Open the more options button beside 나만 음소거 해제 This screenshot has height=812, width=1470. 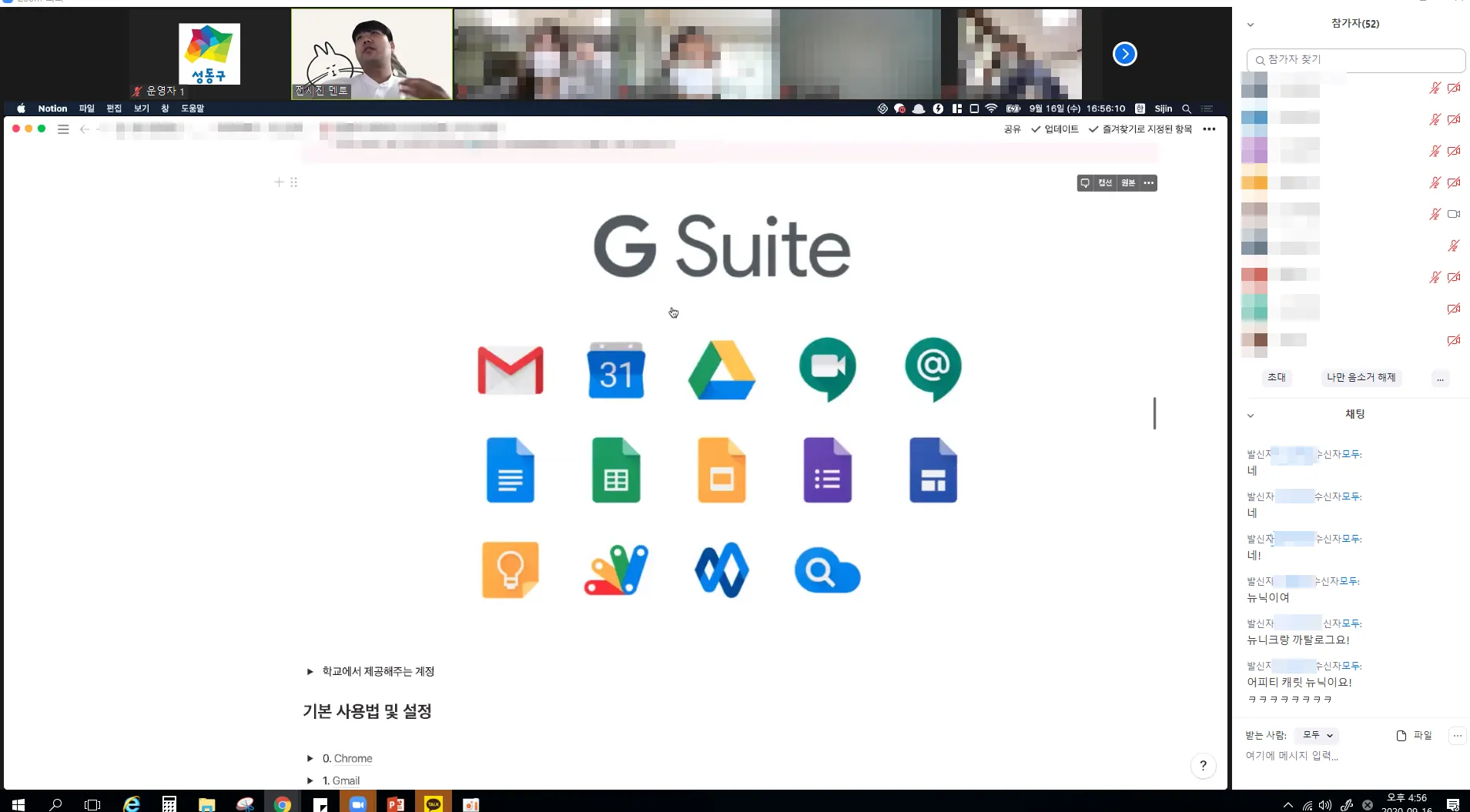[x=1440, y=378]
